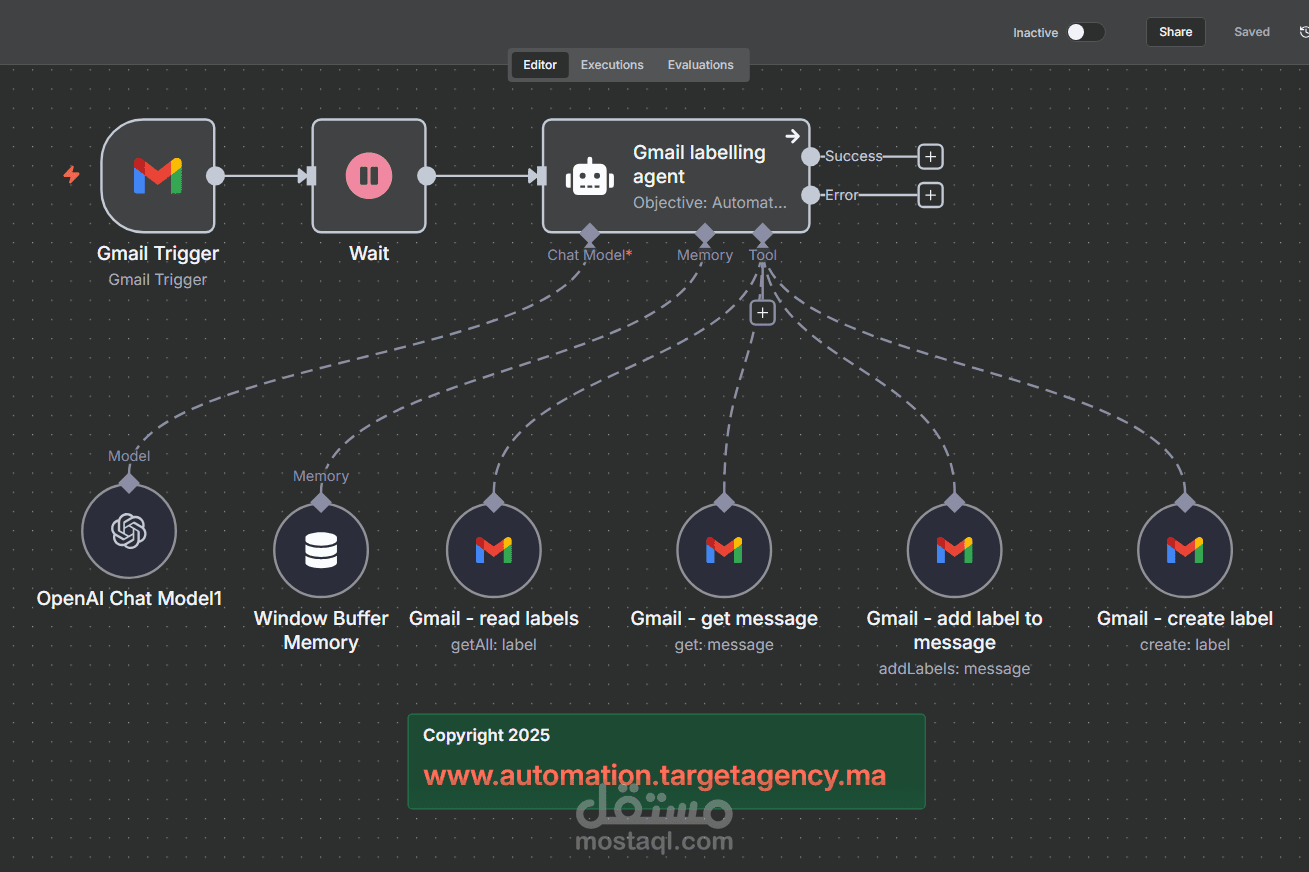Click the Success output connector dot

click(811, 157)
